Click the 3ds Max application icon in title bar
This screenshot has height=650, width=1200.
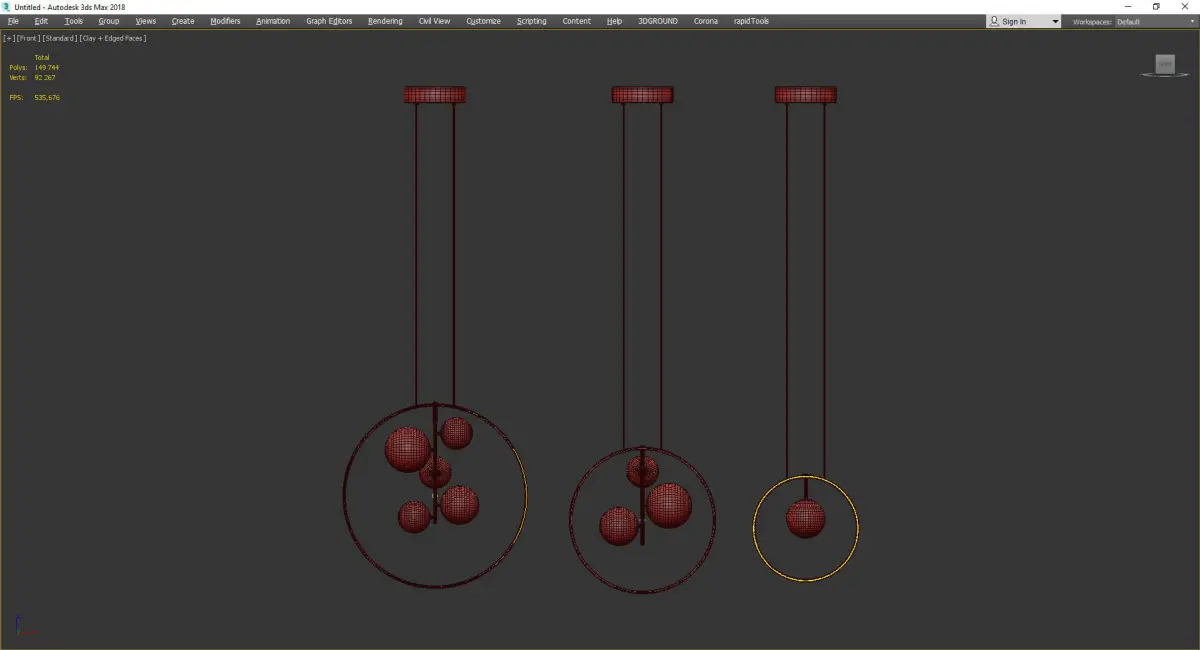(x=7, y=7)
